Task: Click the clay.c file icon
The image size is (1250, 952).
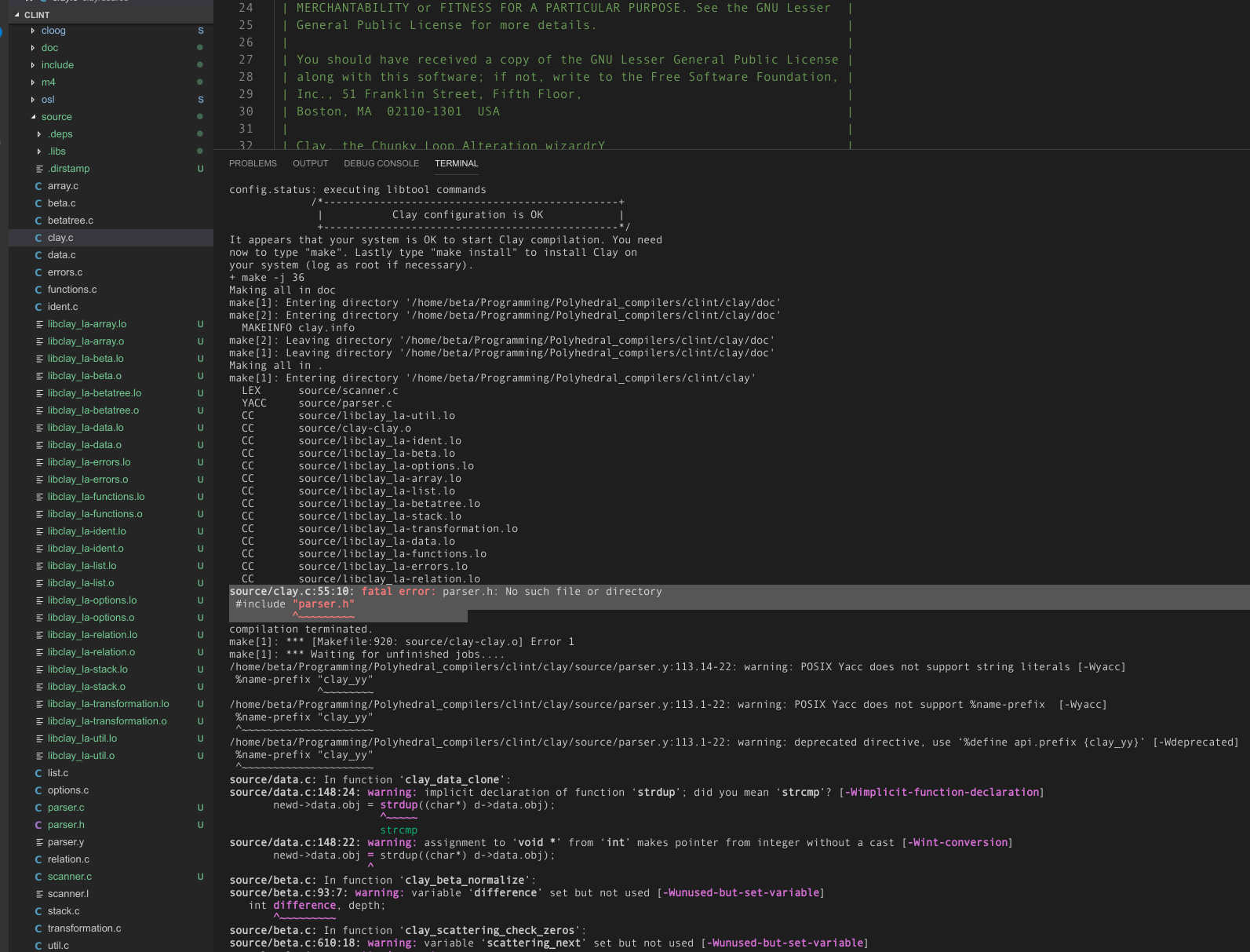Action: click(38, 238)
